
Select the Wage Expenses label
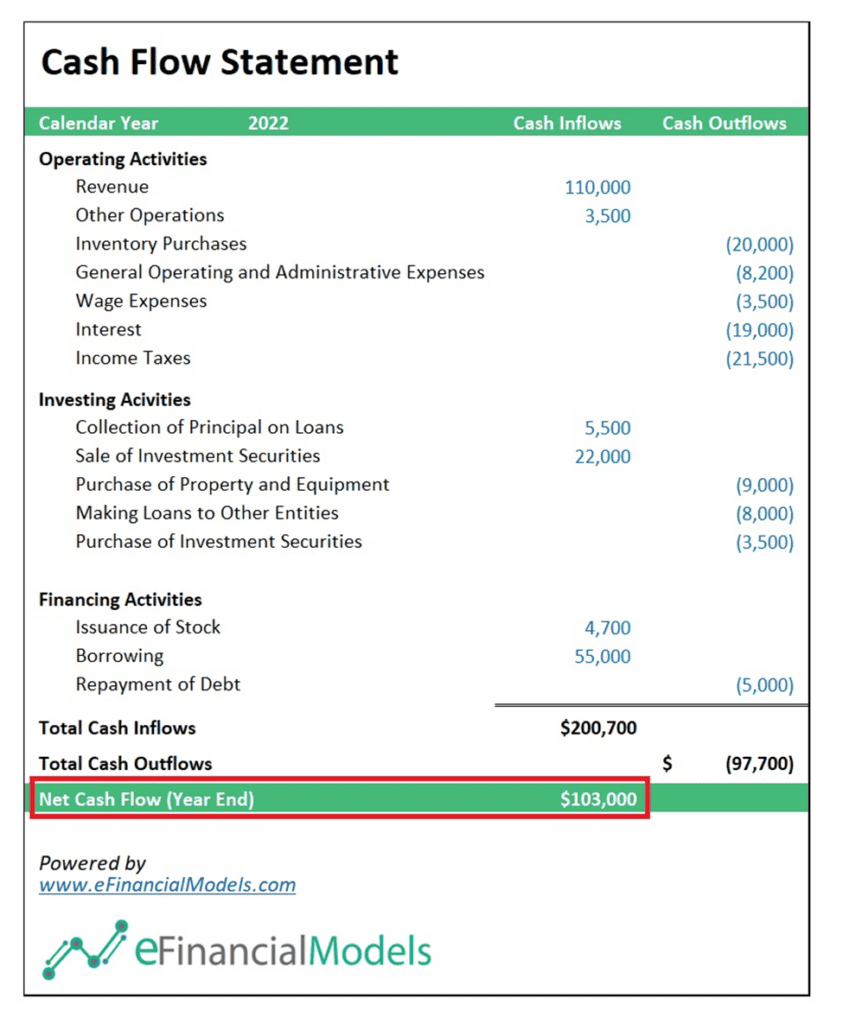[141, 301]
